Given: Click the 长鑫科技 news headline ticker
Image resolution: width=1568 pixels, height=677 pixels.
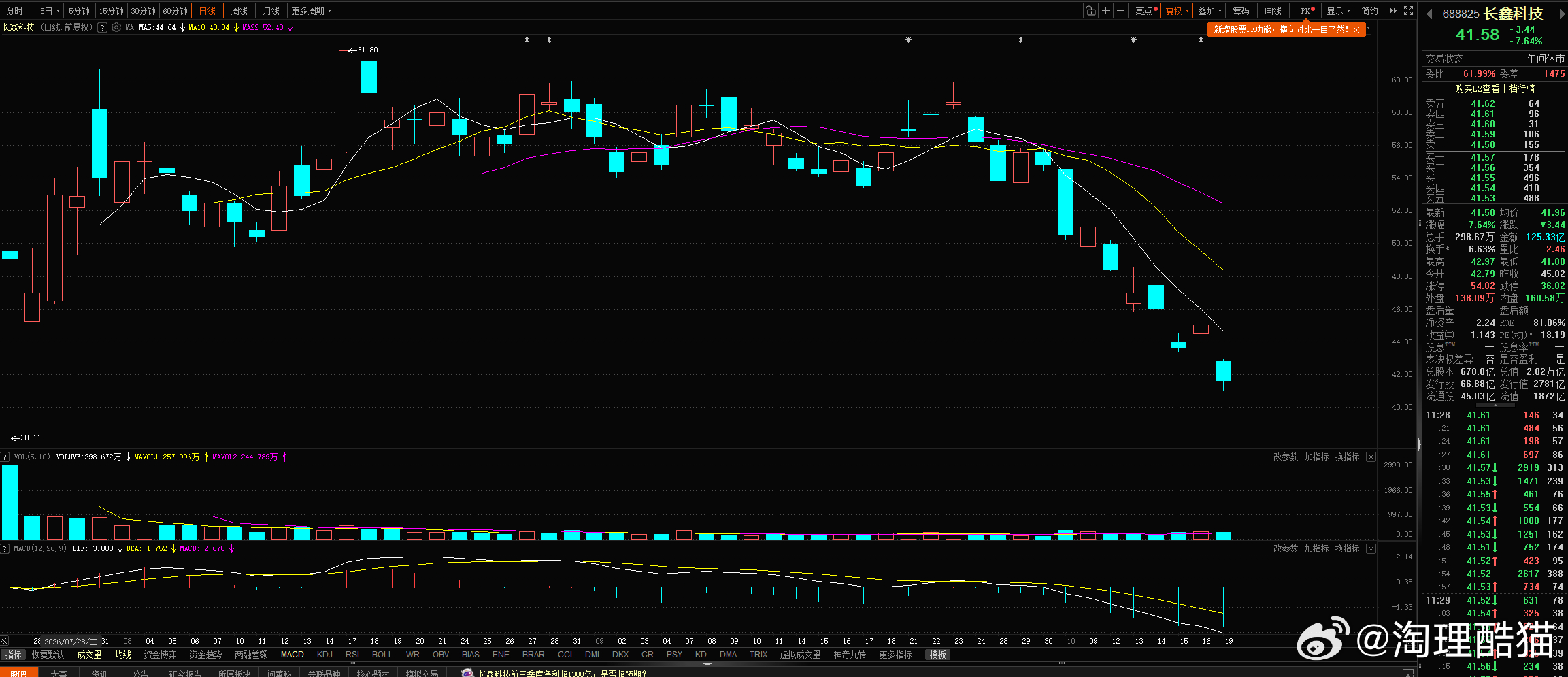Looking at the screenshot, I should [x=561, y=673].
